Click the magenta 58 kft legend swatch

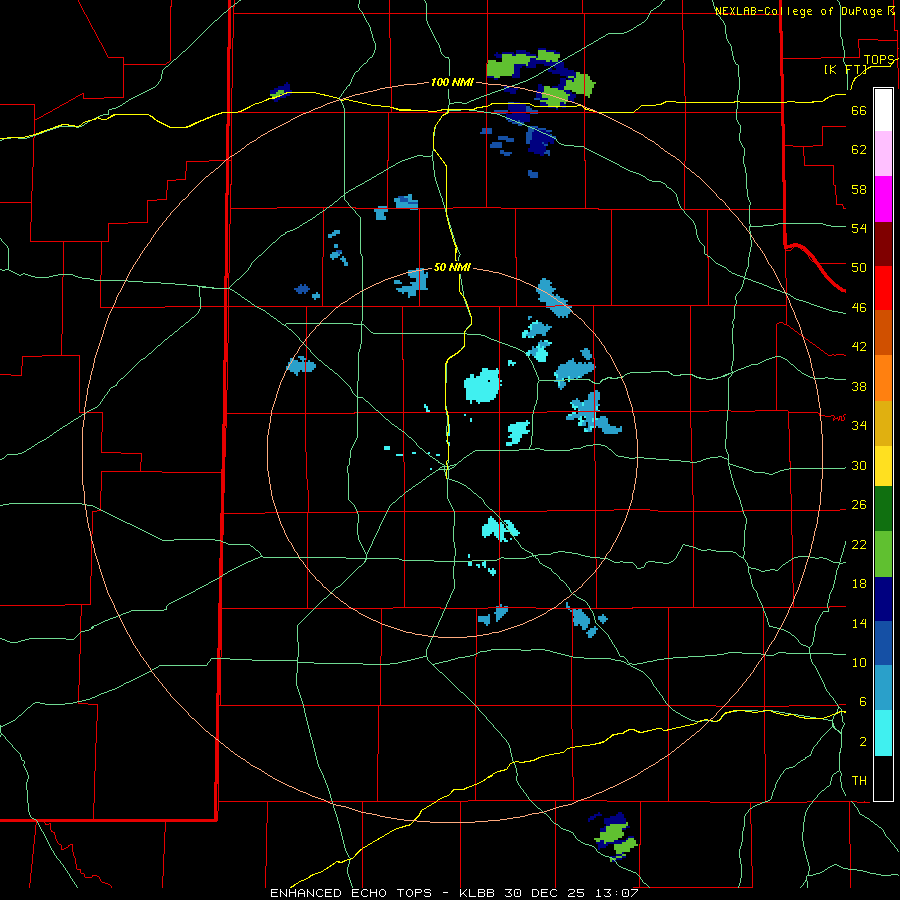coord(883,199)
